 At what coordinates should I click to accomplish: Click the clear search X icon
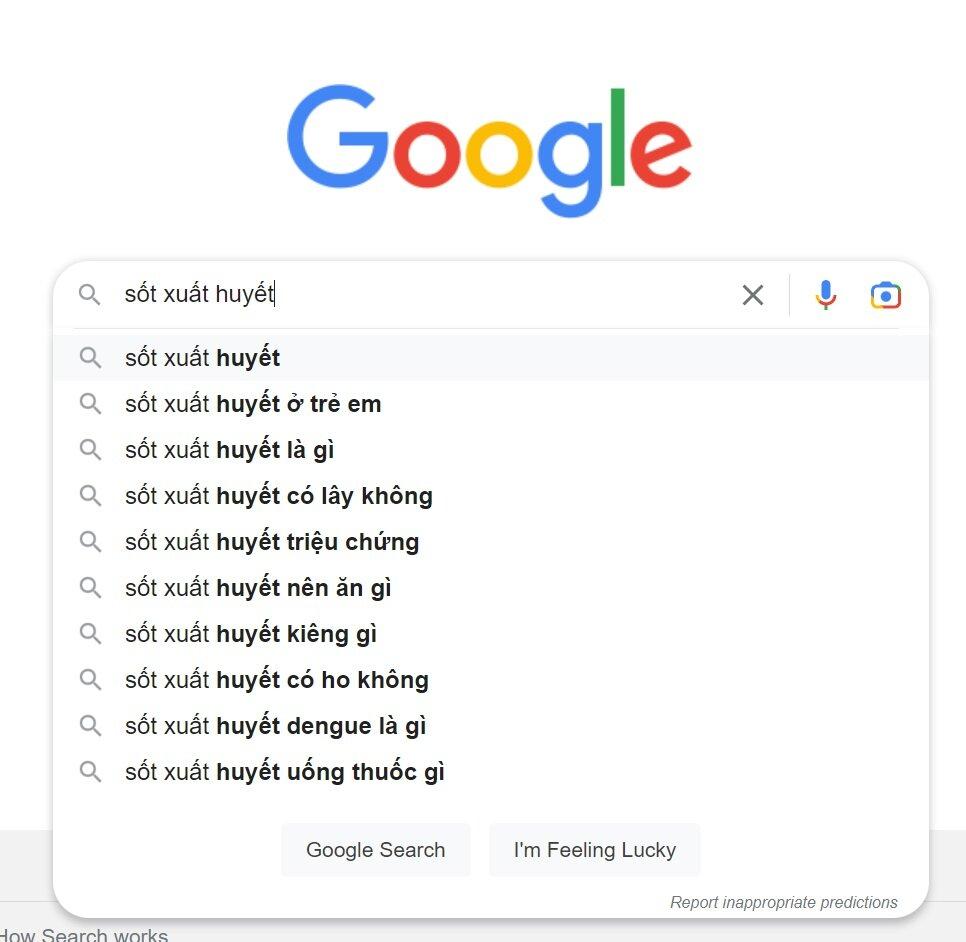pos(753,295)
